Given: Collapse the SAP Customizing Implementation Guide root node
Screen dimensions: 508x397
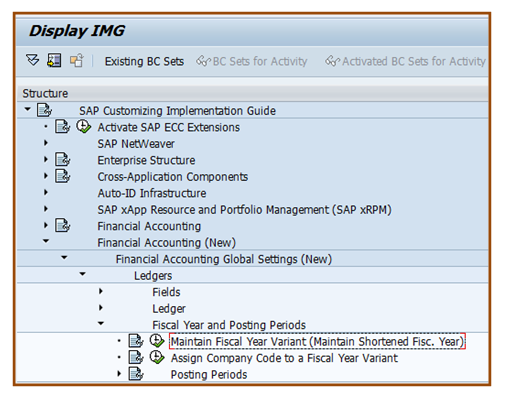Looking at the screenshot, I should 28,109.
